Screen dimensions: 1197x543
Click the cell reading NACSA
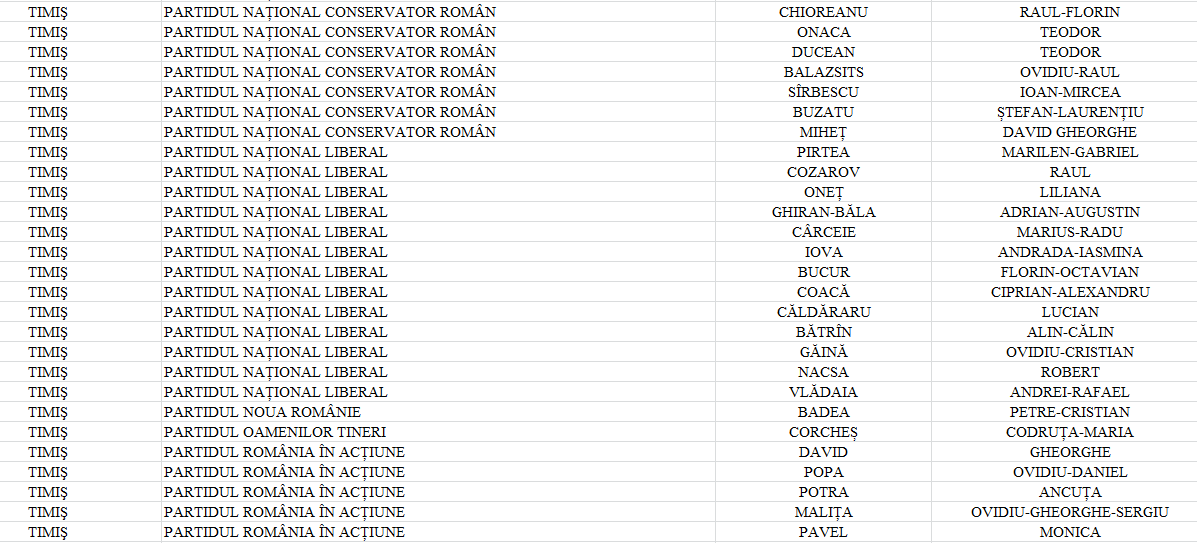pos(823,372)
